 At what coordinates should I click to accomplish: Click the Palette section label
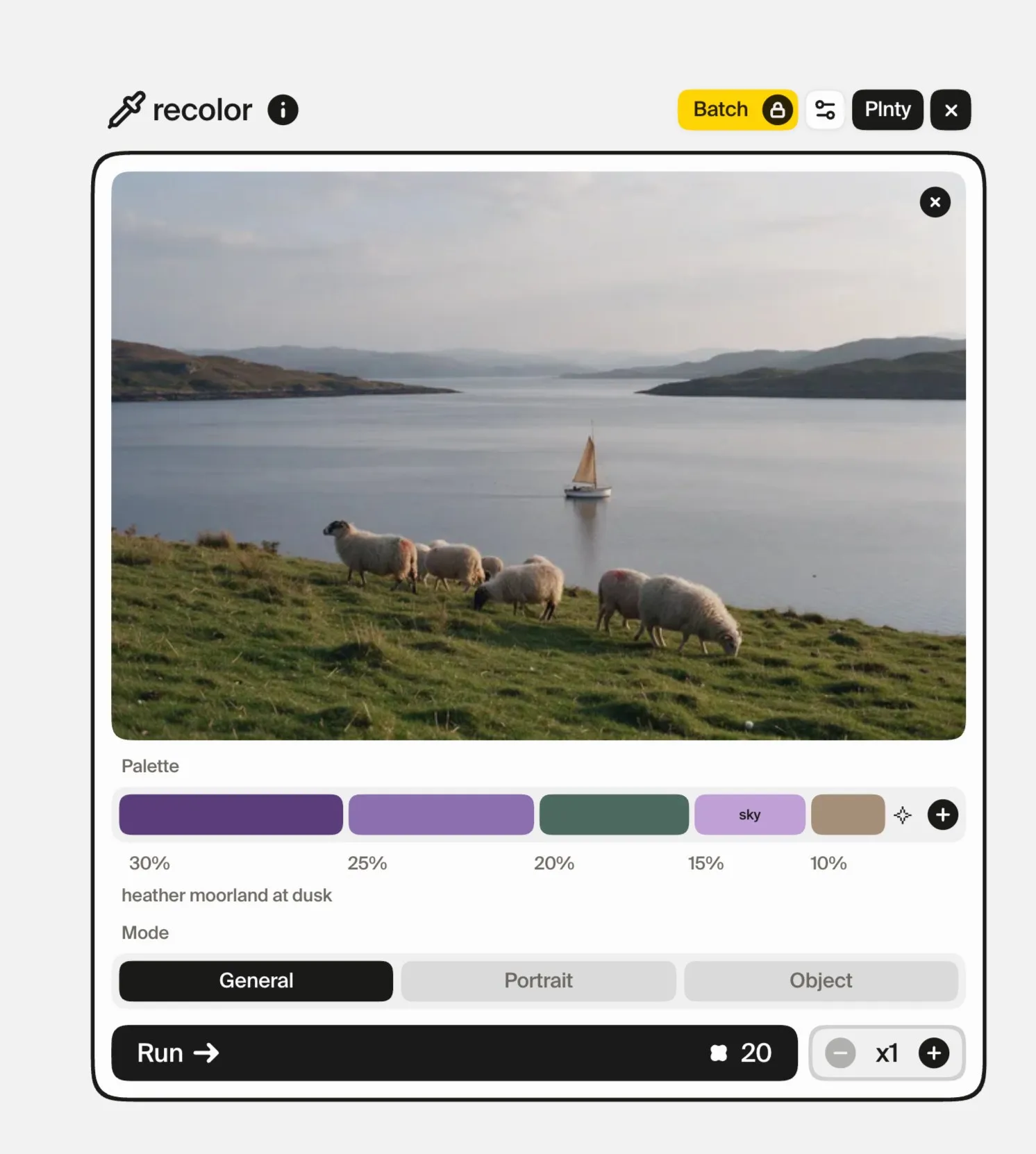pyautogui.click(x=150, y=766)
